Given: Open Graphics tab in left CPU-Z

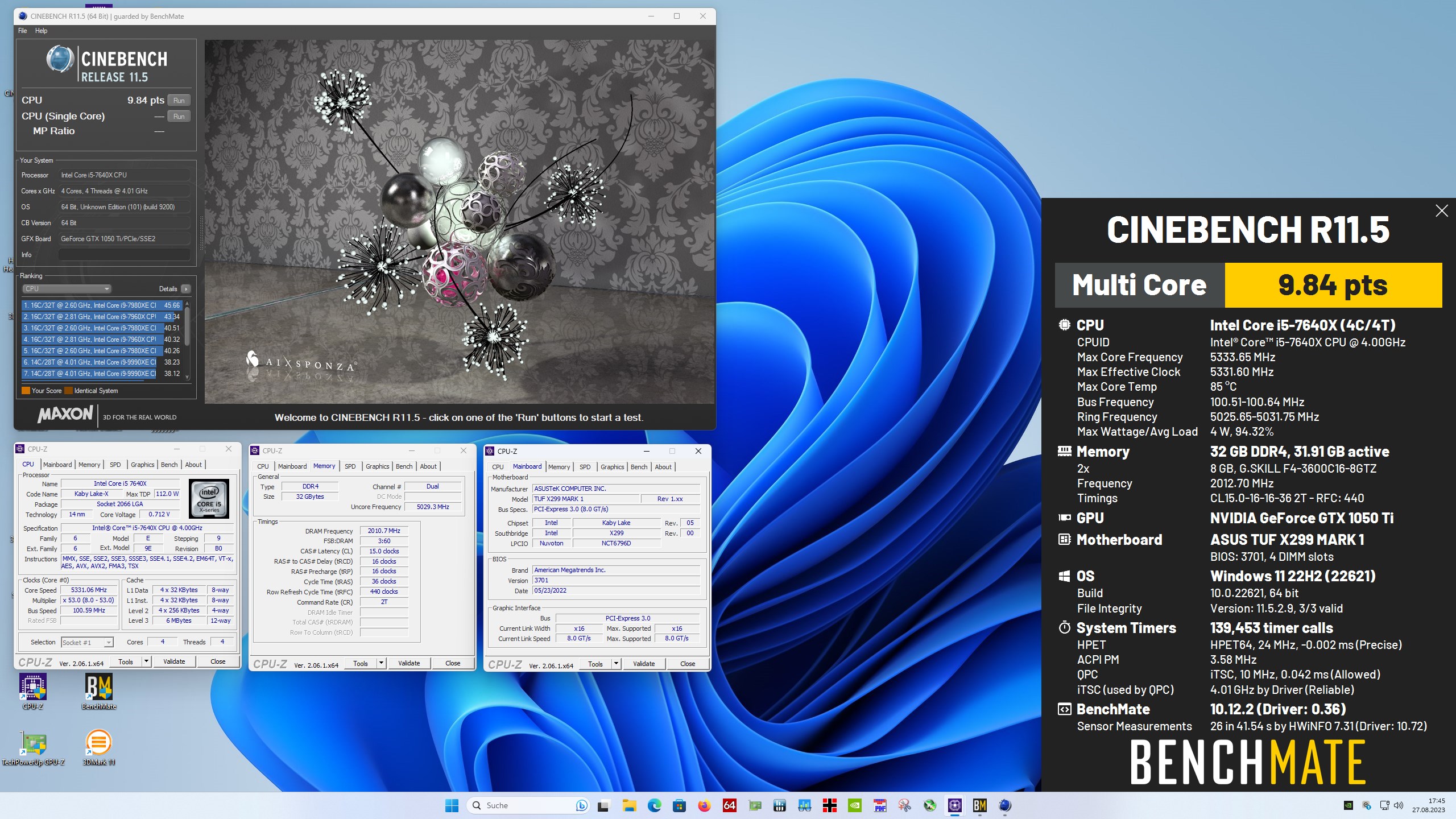Looking at the screenshot, I should click(142, 465).
